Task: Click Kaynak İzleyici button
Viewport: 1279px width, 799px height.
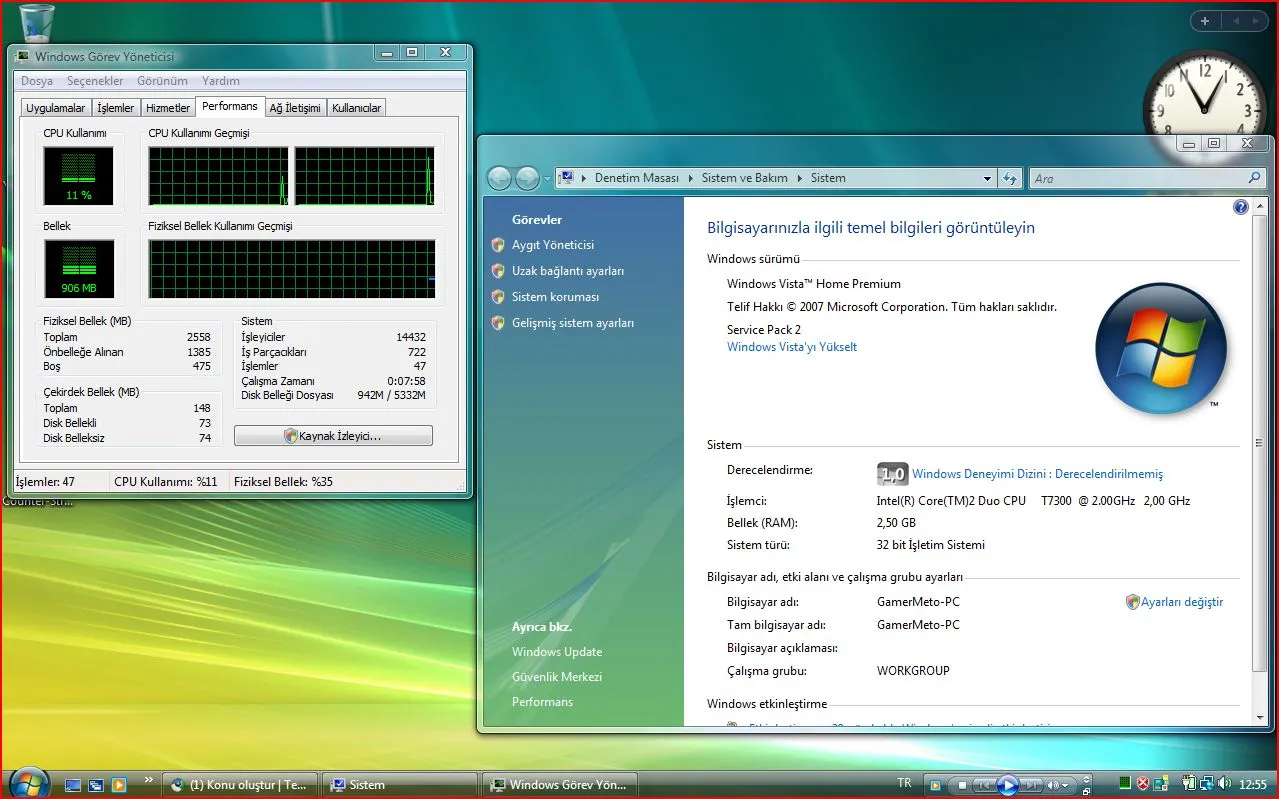Action: click(333, 436)
